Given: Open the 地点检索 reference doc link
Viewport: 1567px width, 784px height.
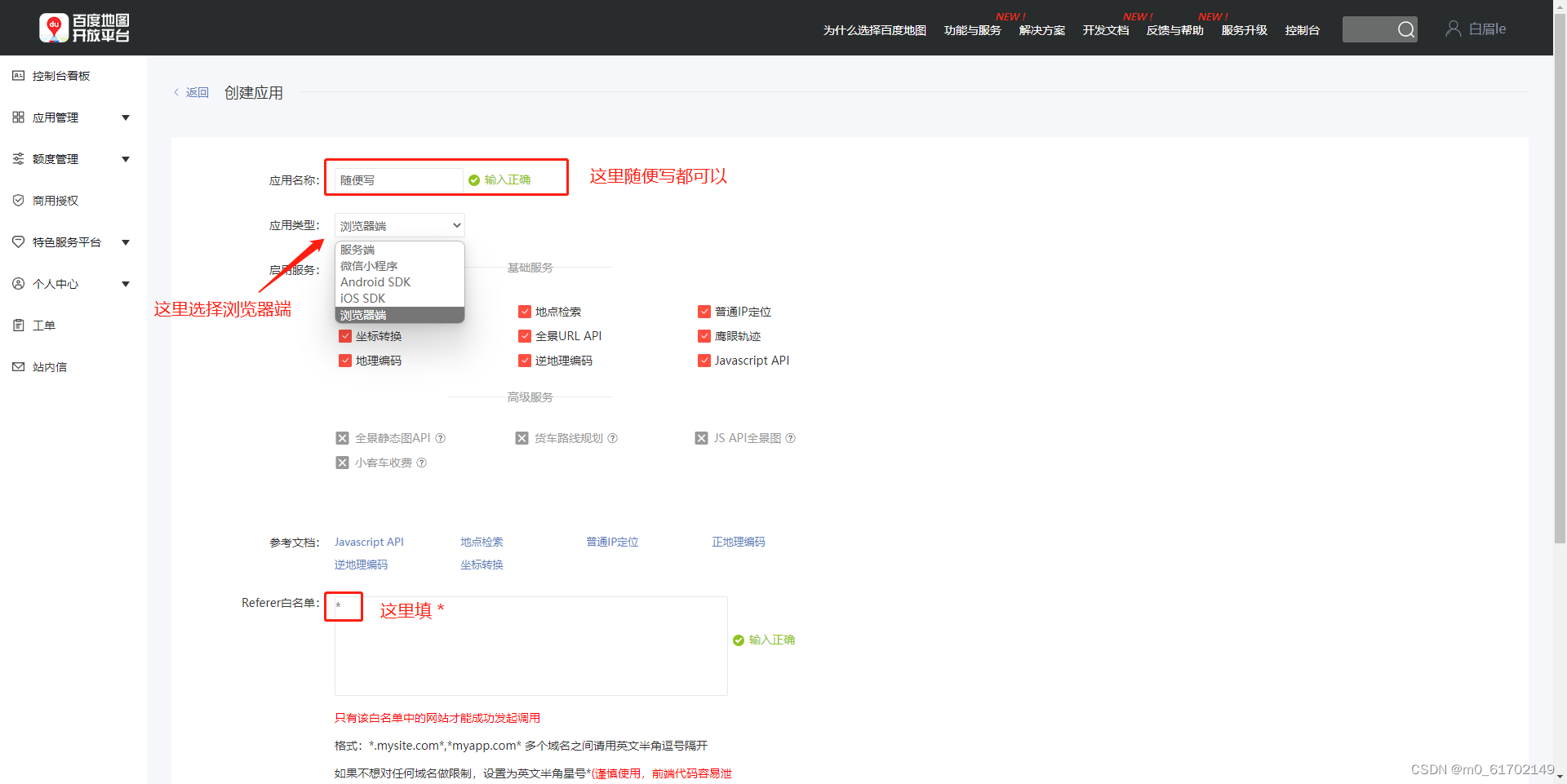Looking at the screenshot, I should [482, 542].
